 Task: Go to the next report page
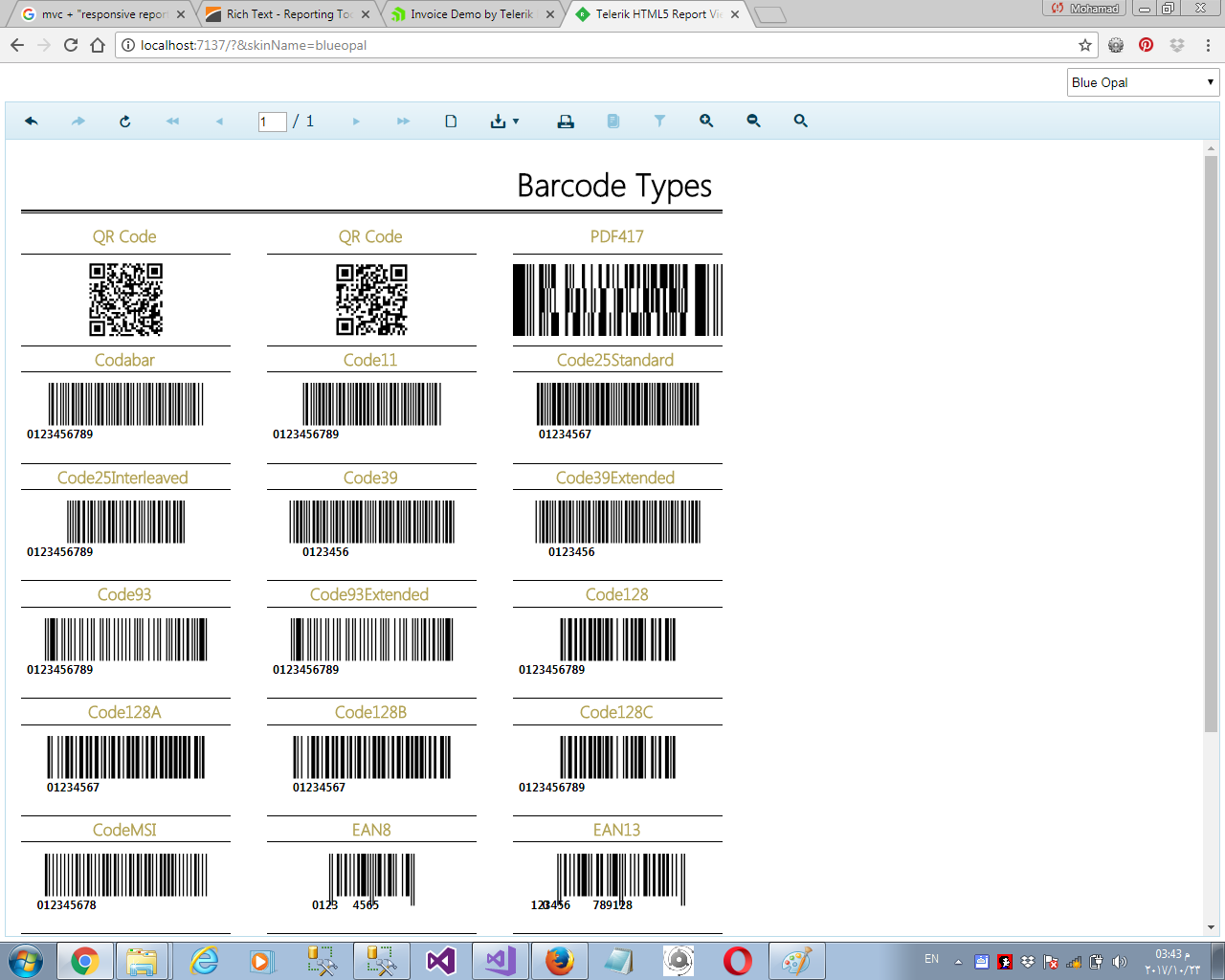coord(356,122)
